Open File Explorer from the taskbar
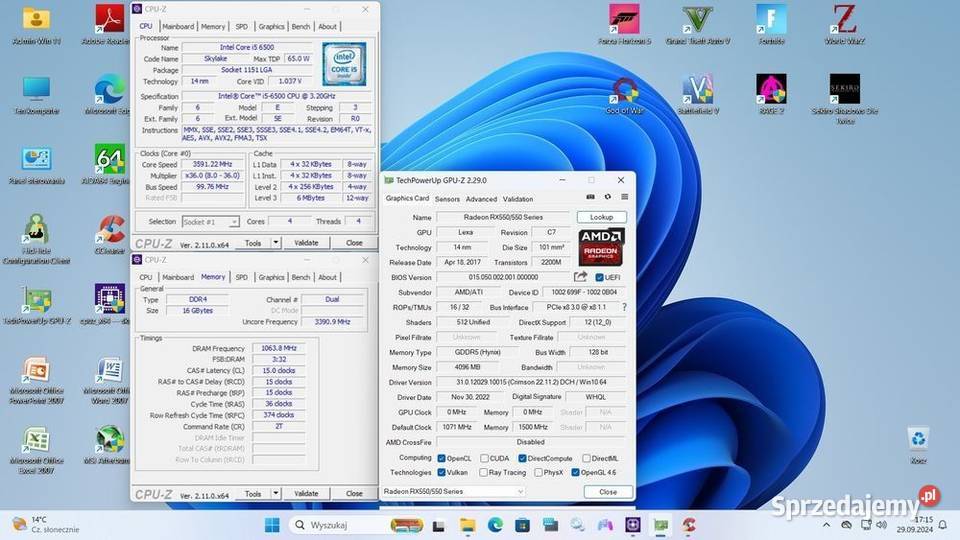 coord(468,525)
